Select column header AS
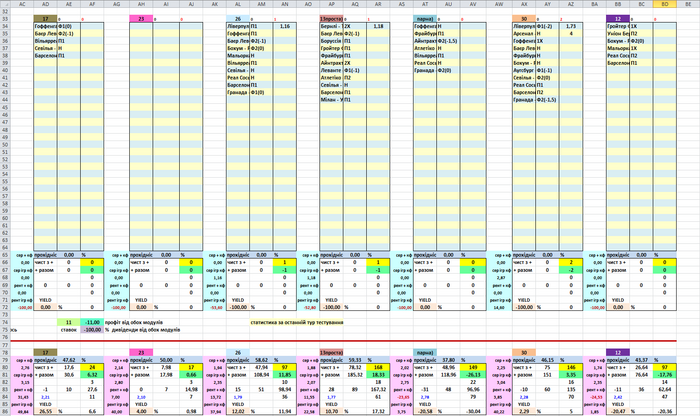The height and width of the screenshot is (416, 700). point(402,4)
